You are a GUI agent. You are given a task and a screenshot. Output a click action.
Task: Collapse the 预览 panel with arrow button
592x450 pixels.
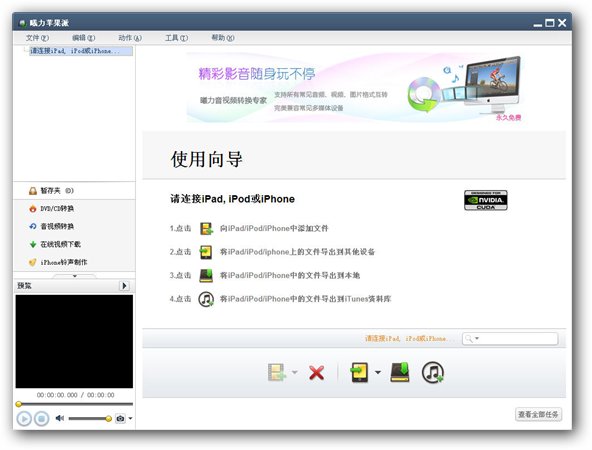tap(124, 286)
